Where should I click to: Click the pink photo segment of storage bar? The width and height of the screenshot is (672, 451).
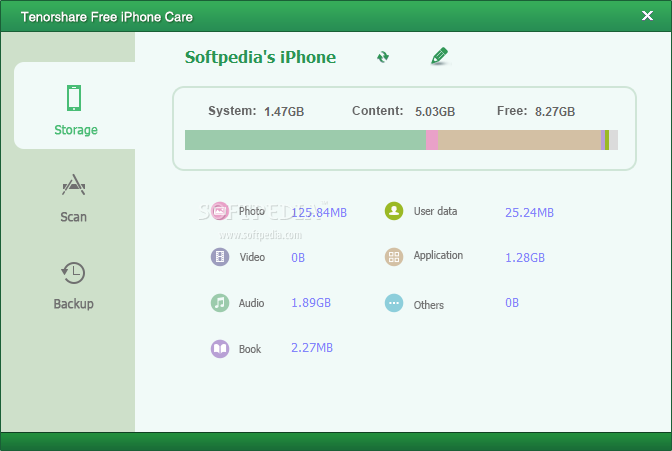(x=432, y=140)
